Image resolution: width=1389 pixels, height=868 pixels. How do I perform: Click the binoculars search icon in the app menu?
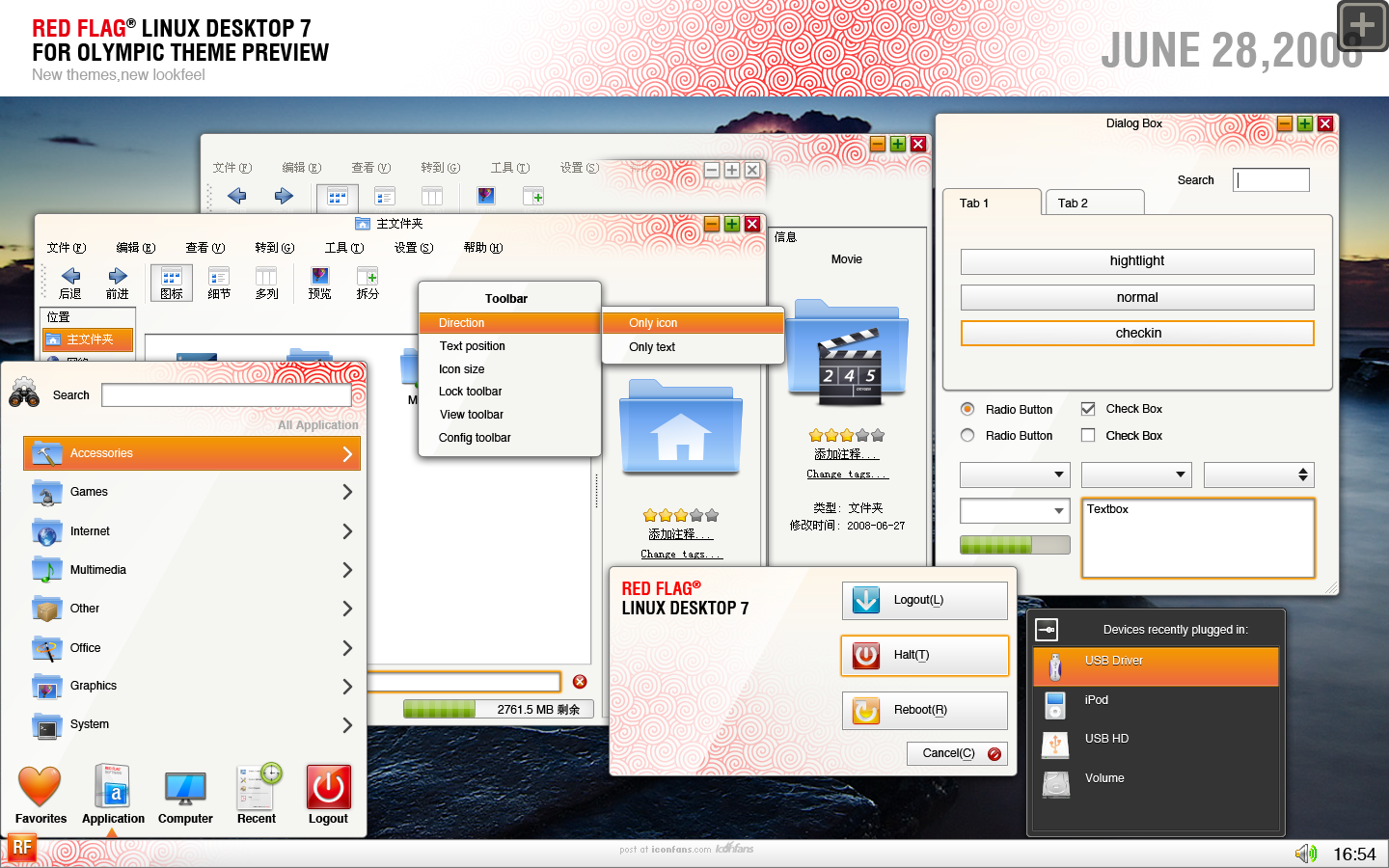point(24,393)
